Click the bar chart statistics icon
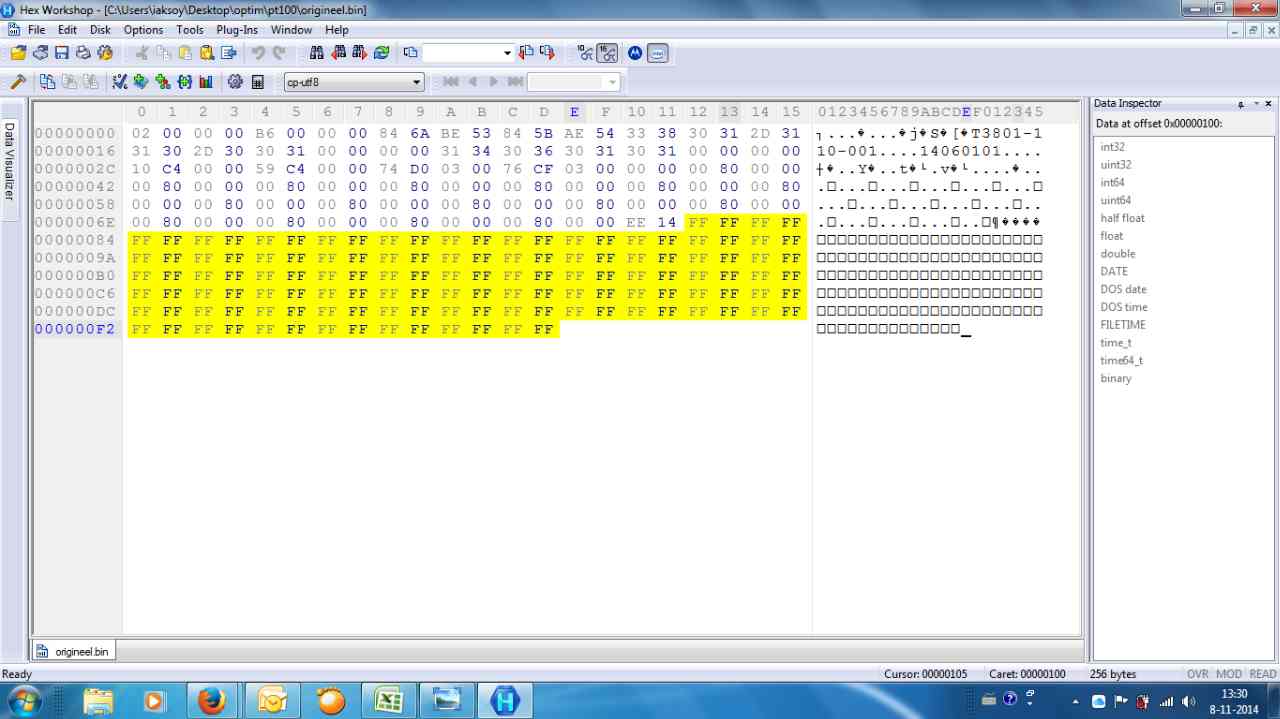Screen dimensions: 1280x719 tap(206, 82)
